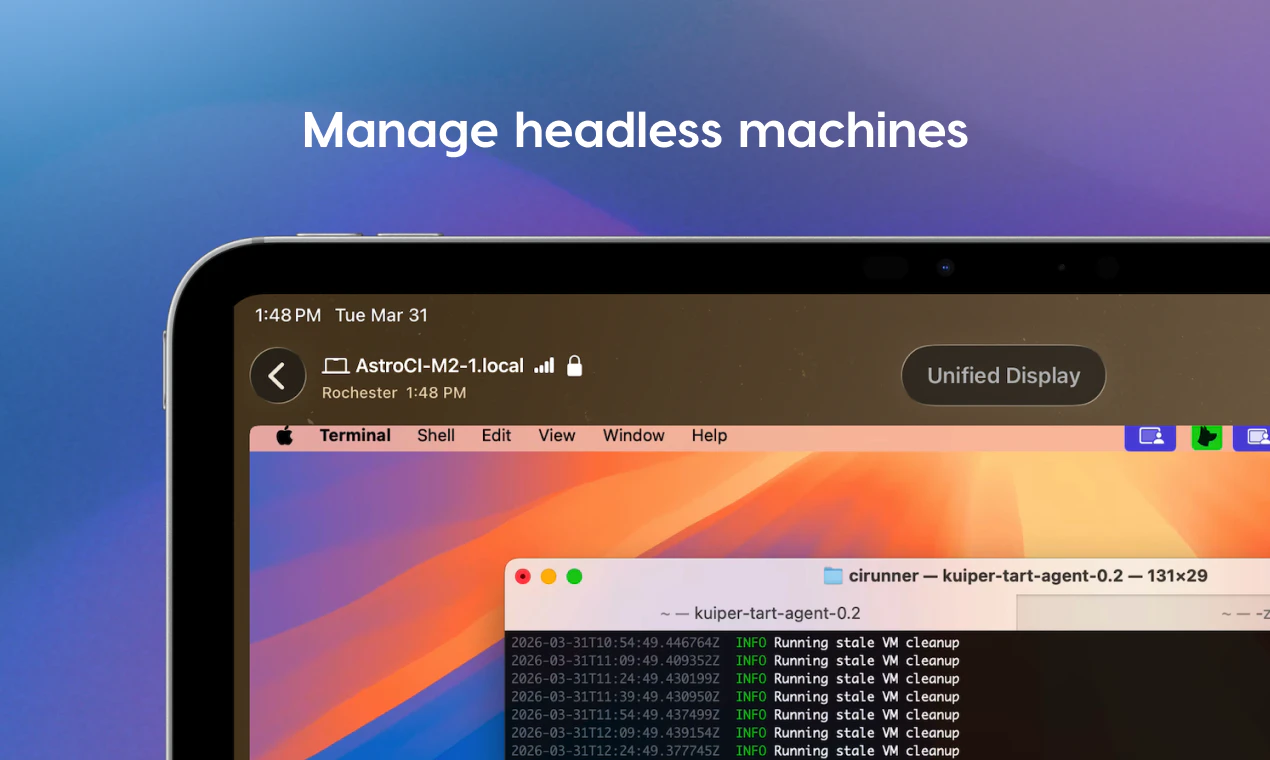Go back using the circular chevron button
Screen dimensions: 1270x760
(x=277, y=375)
